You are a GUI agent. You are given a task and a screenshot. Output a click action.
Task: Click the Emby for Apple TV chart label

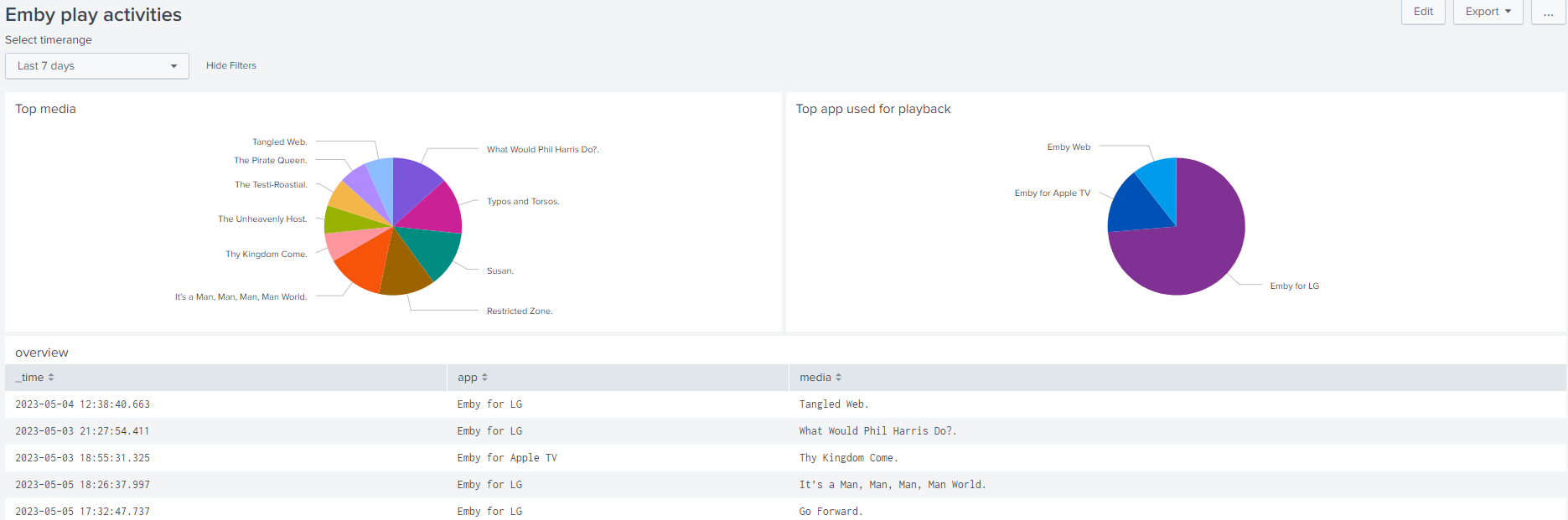click(x=1053, y=193)
